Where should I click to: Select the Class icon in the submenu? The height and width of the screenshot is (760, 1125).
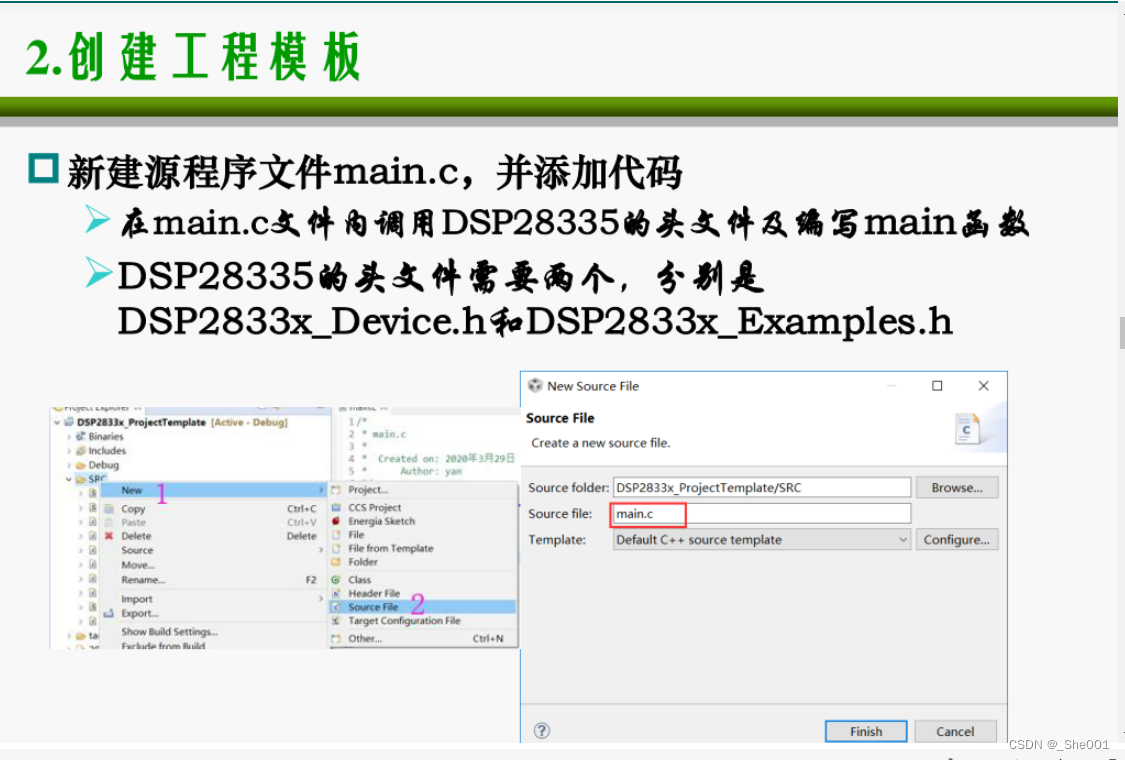pyautogui.click(x=335, y=580)
